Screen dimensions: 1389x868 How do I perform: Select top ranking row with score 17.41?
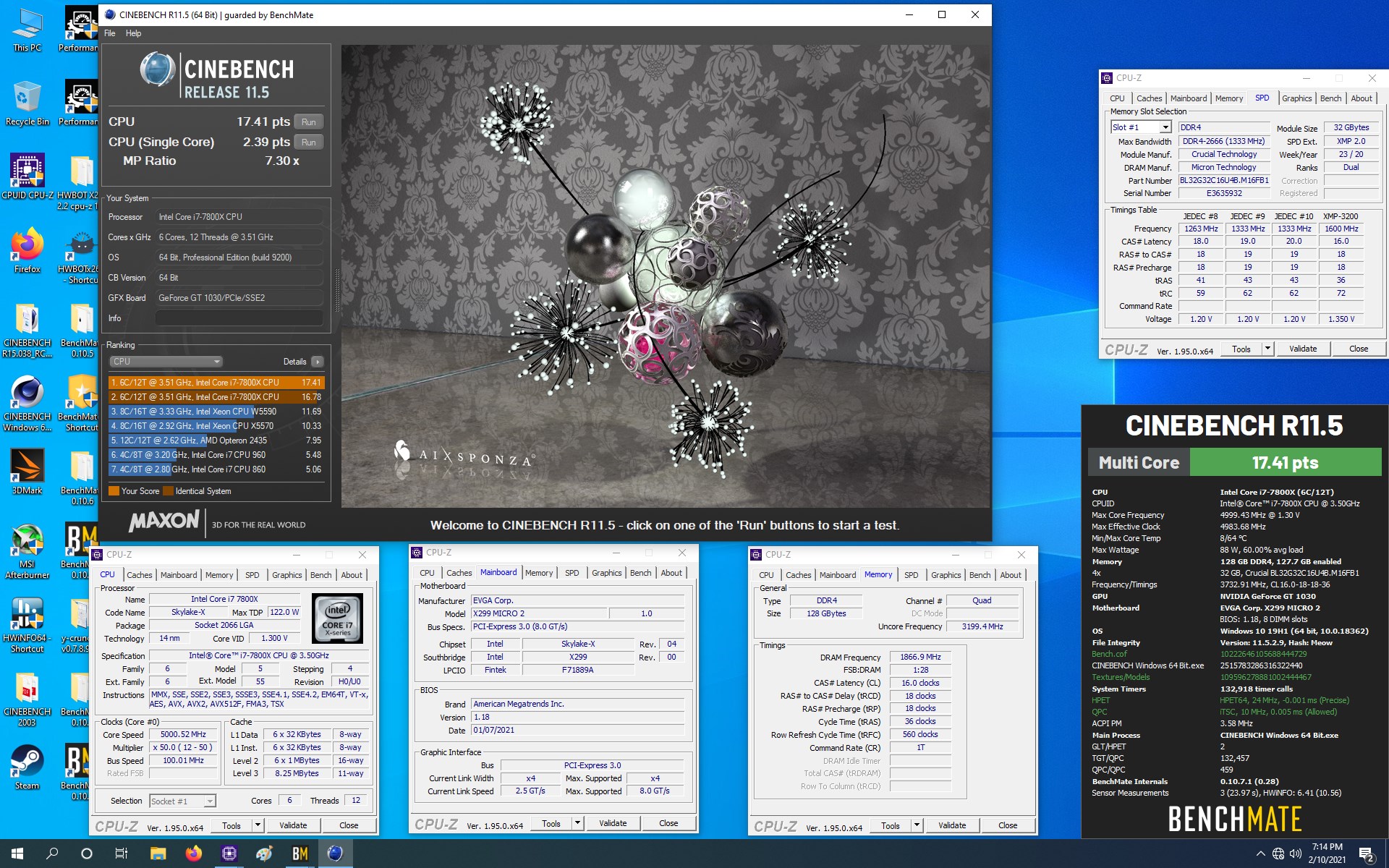(216, 383)
